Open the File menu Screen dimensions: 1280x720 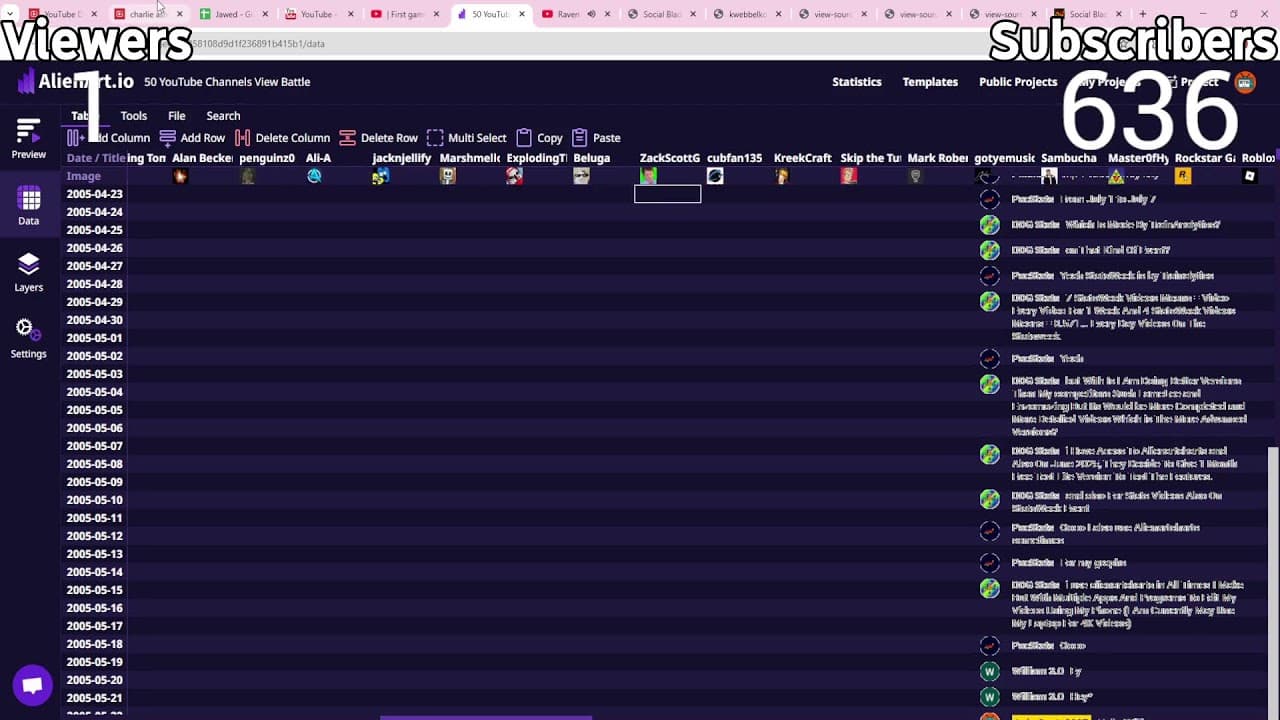[x=177, y=116]
